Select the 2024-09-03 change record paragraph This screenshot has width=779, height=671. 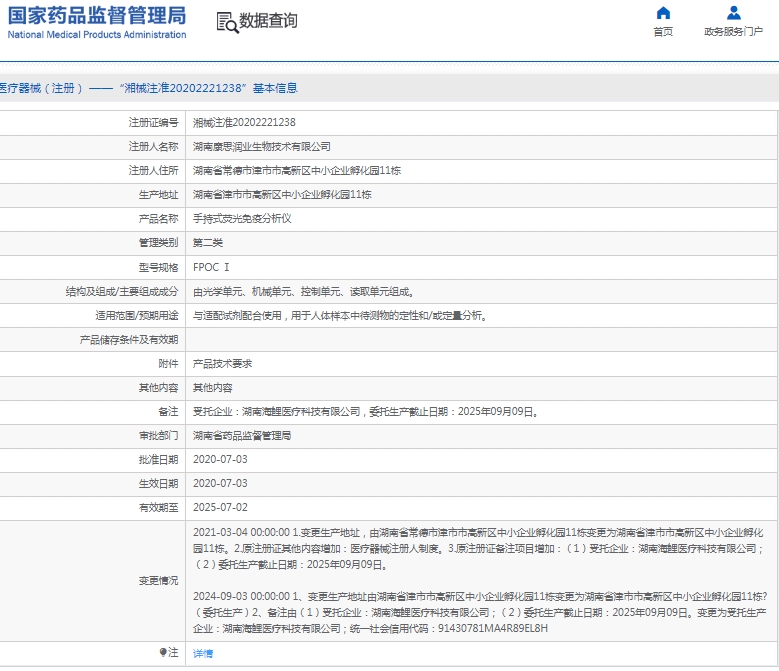coord(480,612)
